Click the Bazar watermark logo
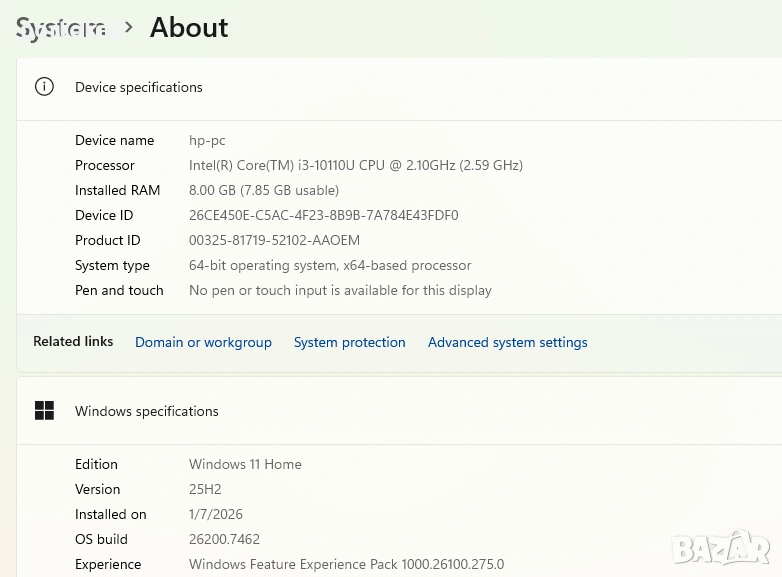The width and height of the screenshot is (782, 577). tap(721, 548)
